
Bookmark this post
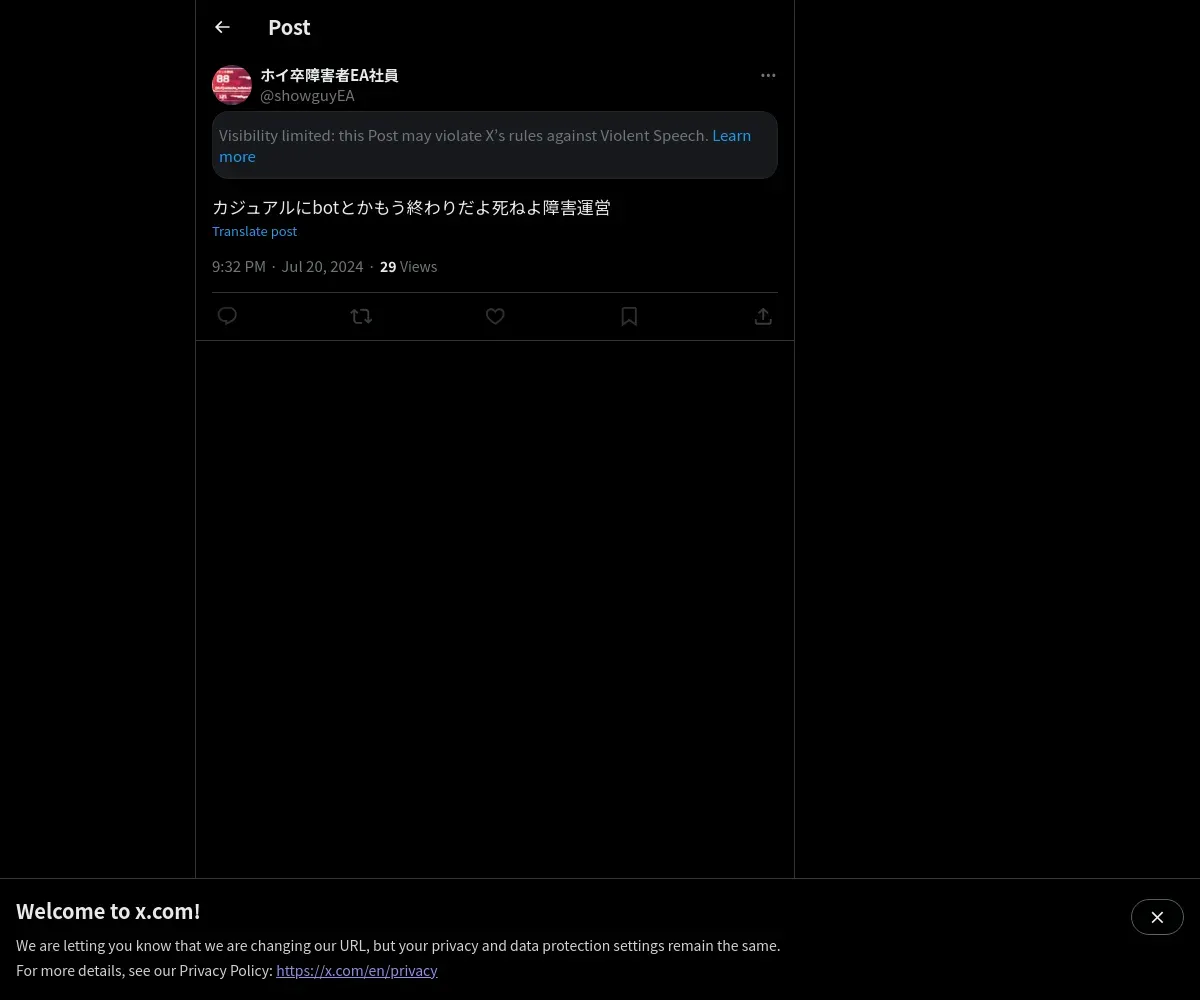pos(629,316)
